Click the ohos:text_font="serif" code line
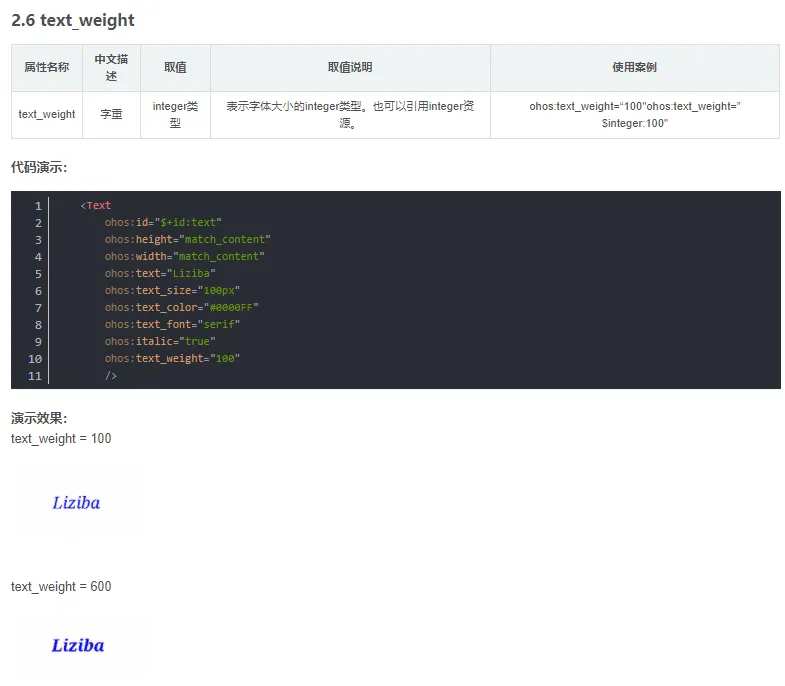785x686 pixels. (172, 324)
